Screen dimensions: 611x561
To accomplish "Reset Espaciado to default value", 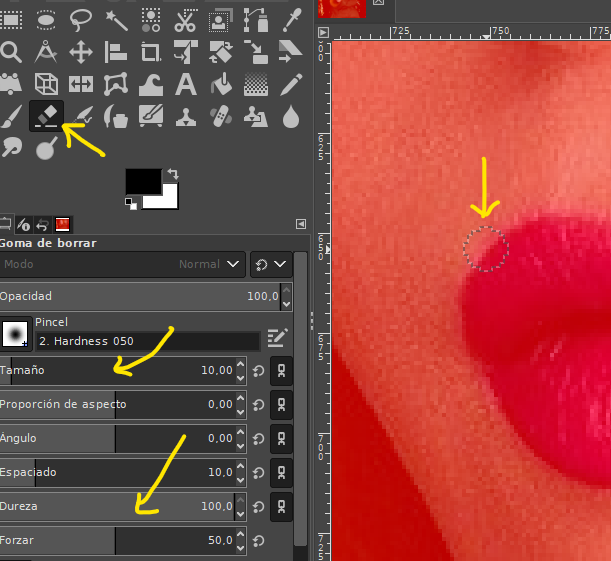I will tap(258, 472).
